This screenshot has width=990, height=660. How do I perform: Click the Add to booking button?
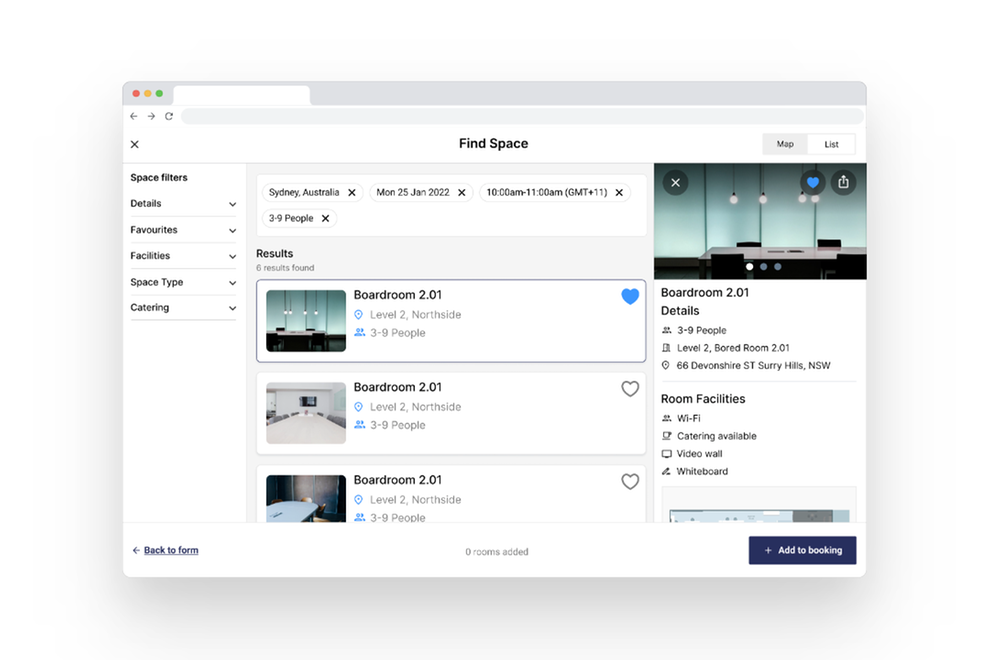pyautogui.click(x=802, y=550)
